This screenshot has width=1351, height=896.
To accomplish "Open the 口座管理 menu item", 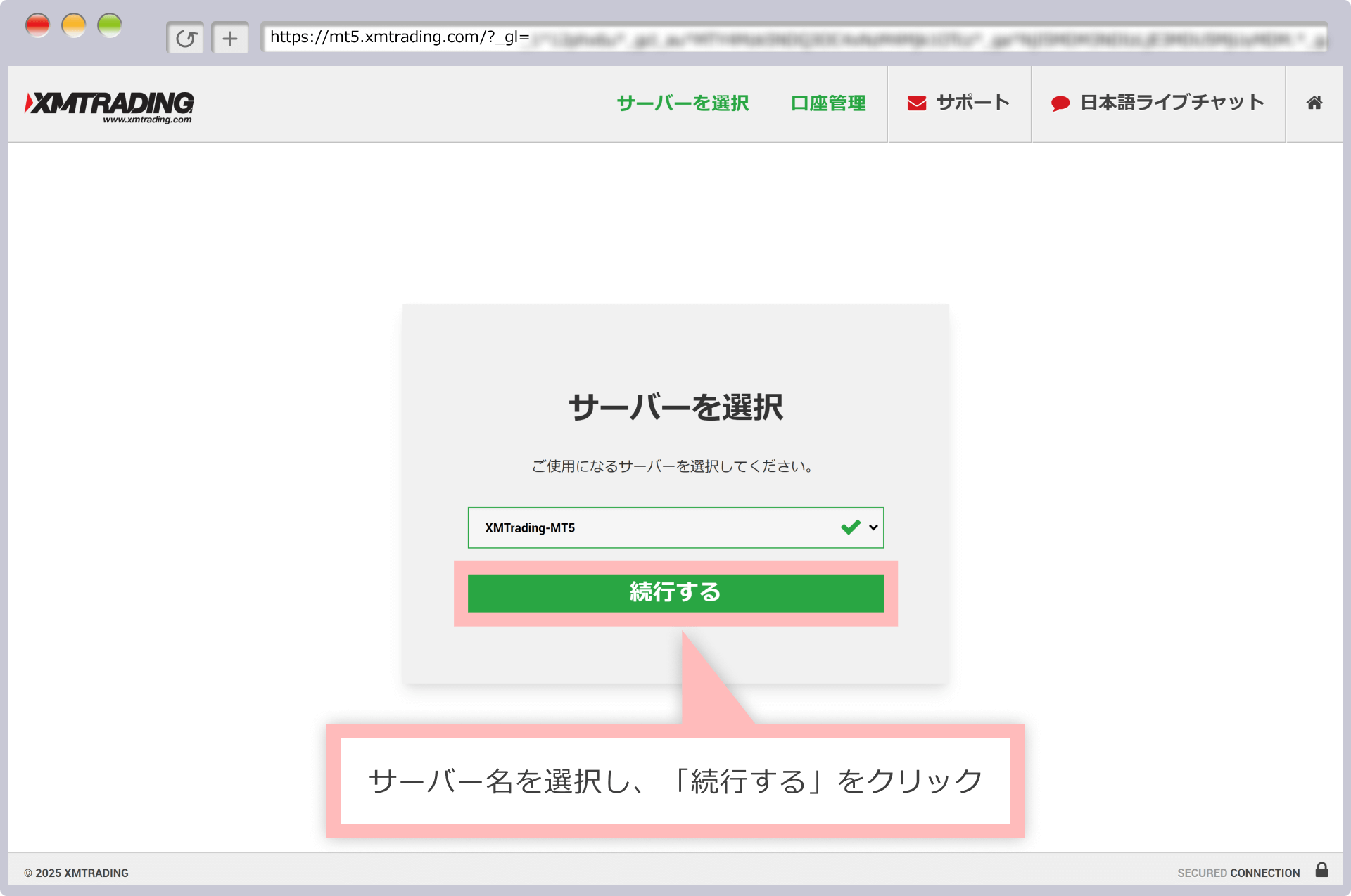I will [x=828, y=103].
